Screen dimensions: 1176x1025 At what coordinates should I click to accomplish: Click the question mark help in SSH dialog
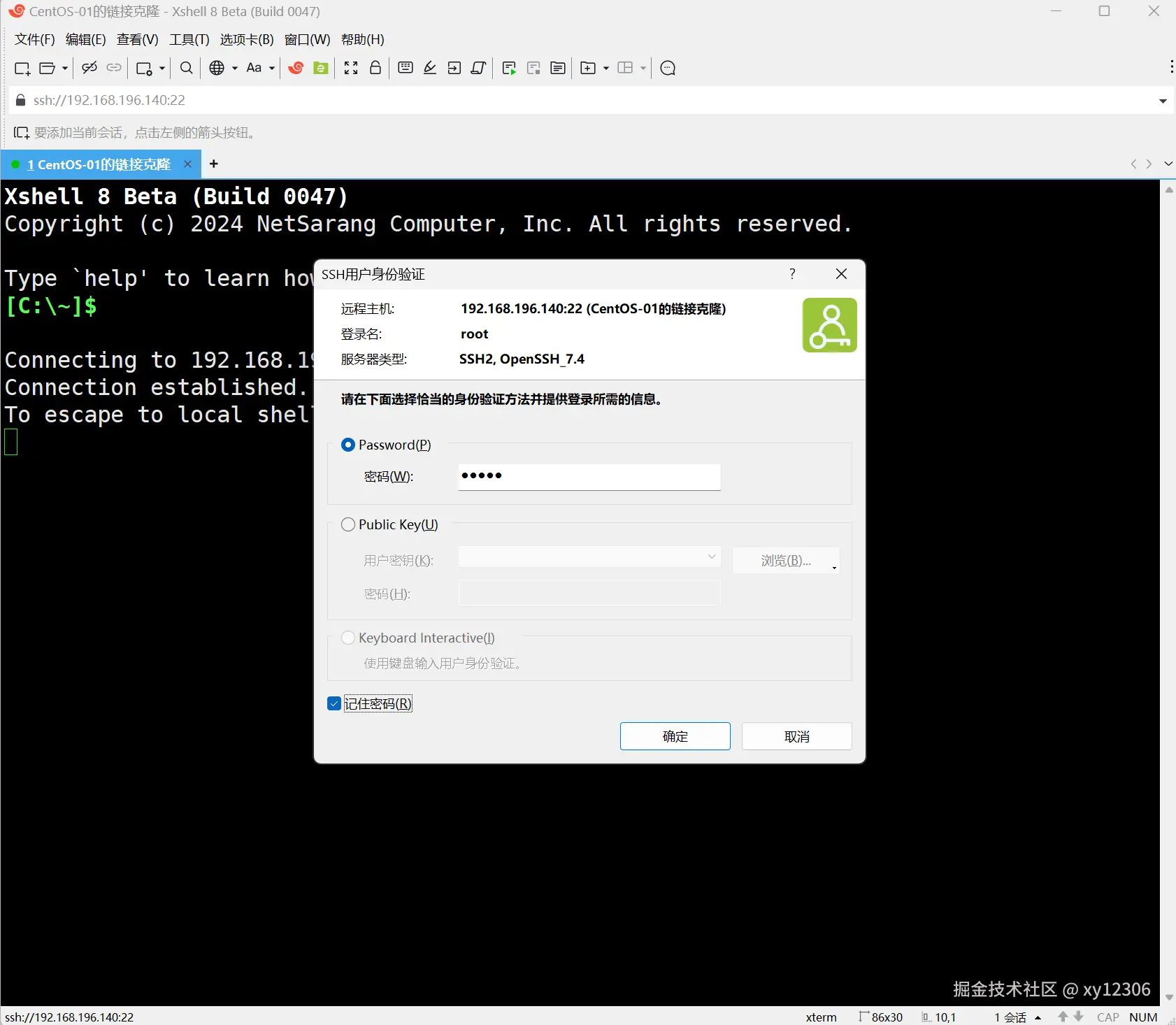click(792, 274)
